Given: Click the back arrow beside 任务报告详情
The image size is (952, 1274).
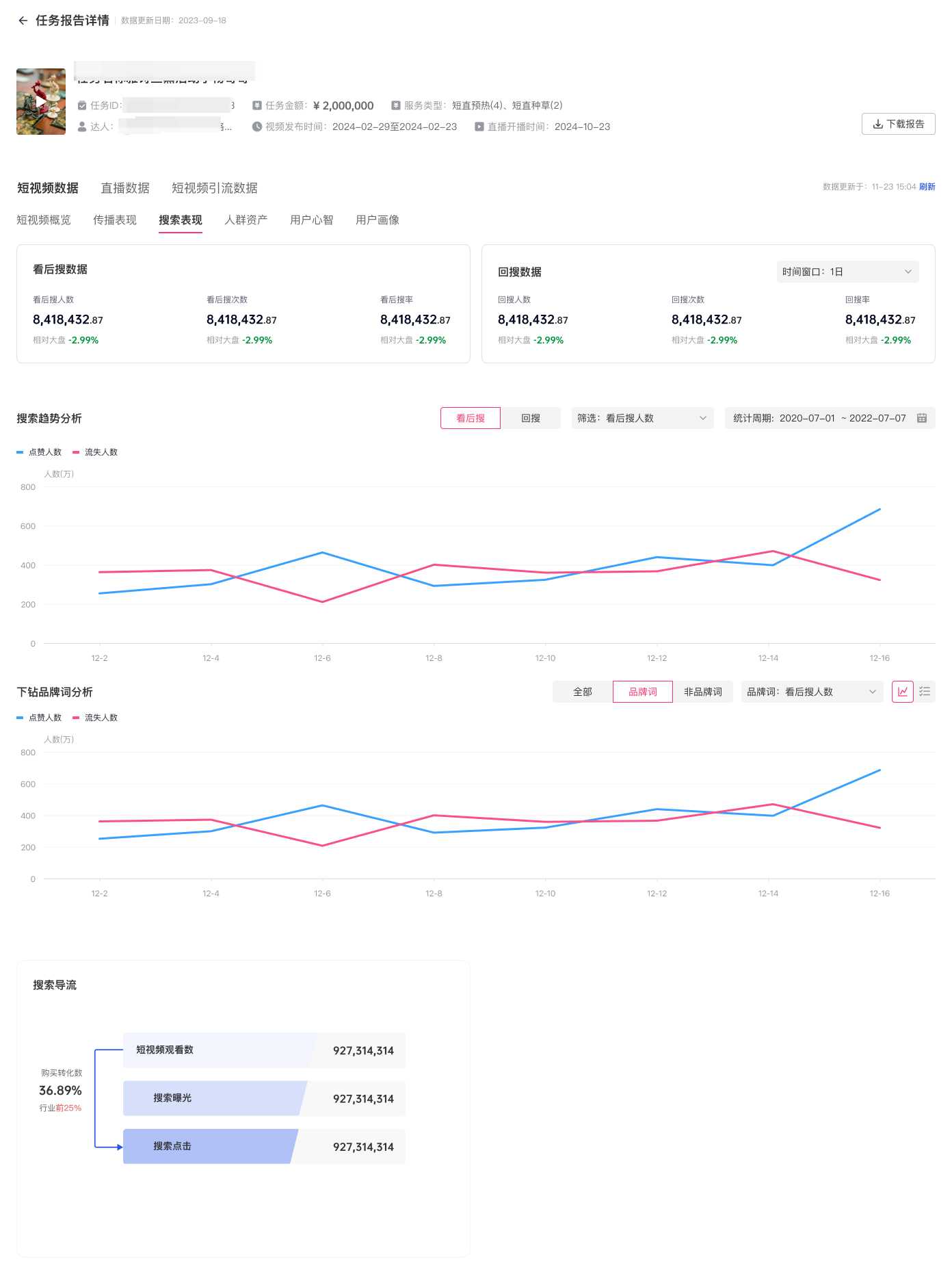Looking at the screenshot, I should click(23, 21).
